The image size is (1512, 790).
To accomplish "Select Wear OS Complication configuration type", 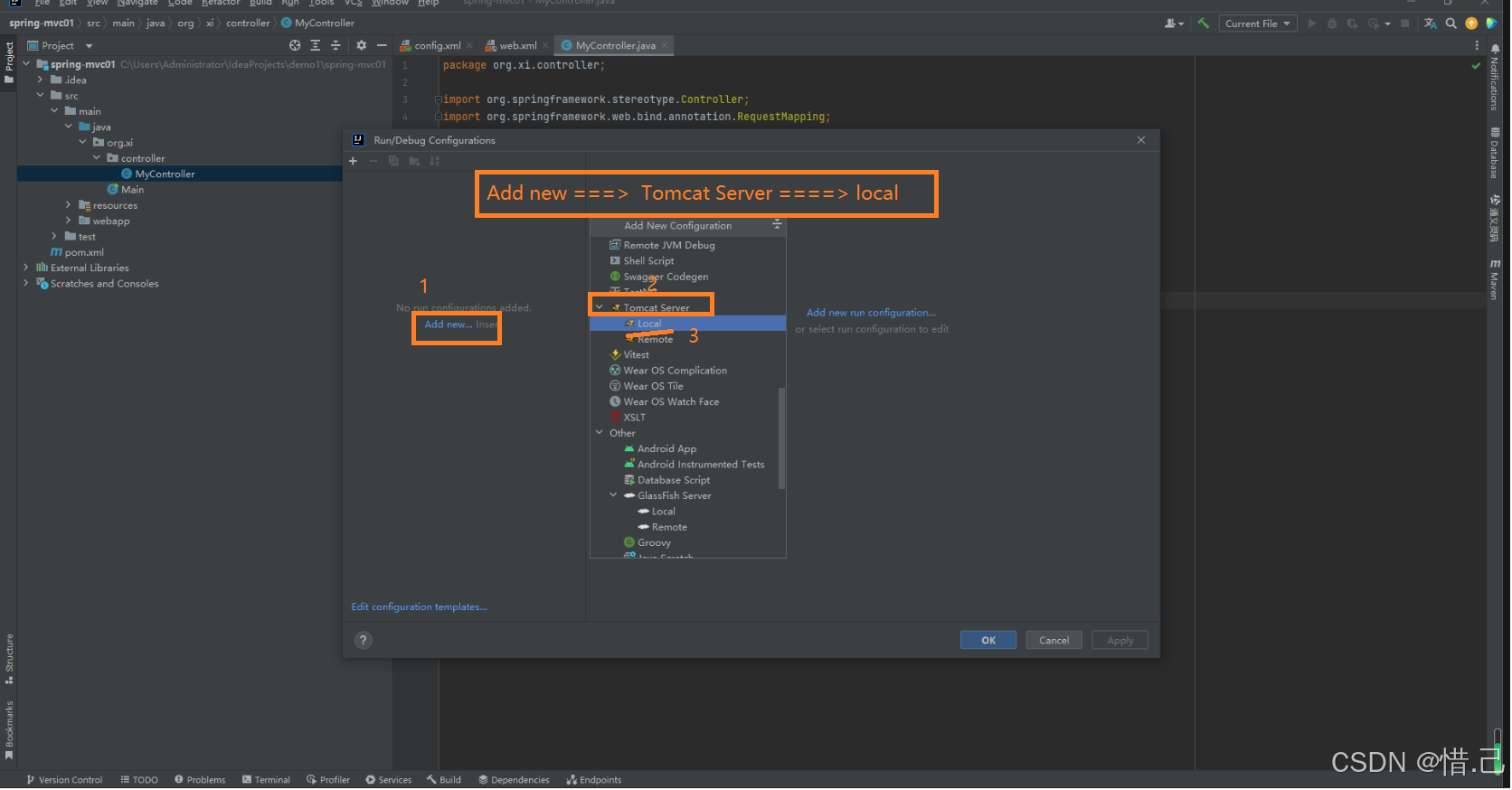I will (675, 371).
